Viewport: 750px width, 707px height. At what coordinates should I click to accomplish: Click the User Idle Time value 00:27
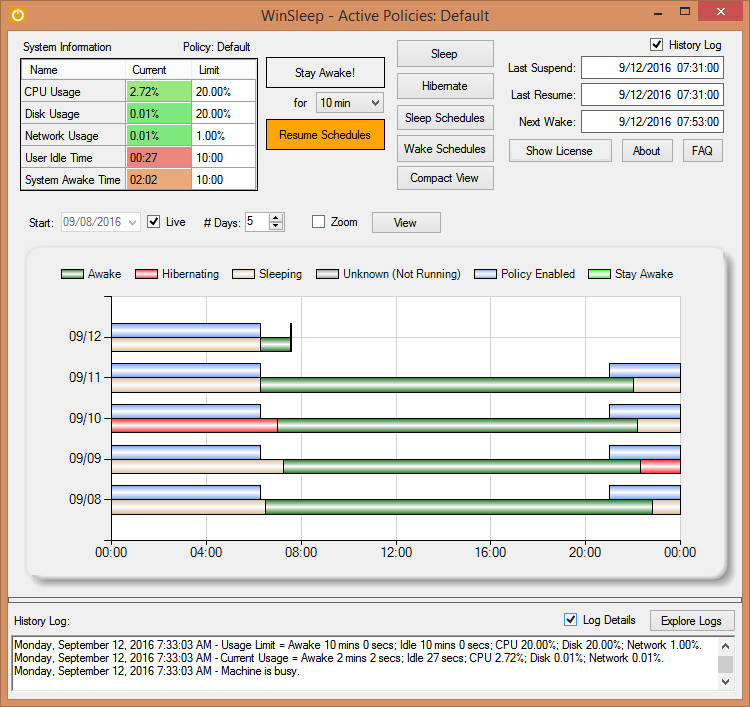tap(159, 157)
